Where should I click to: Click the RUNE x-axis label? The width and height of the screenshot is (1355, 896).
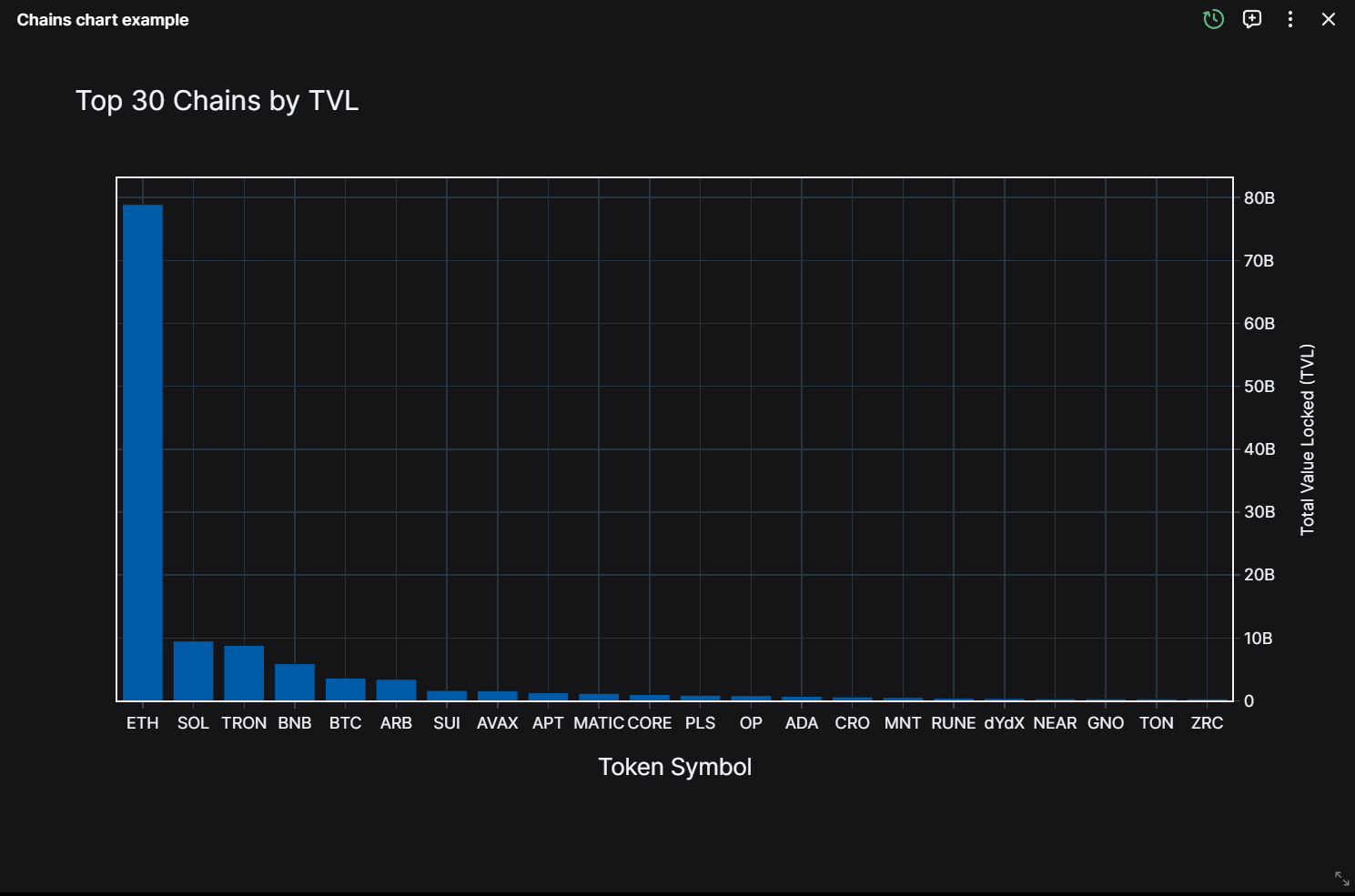[x=954, y=723]
